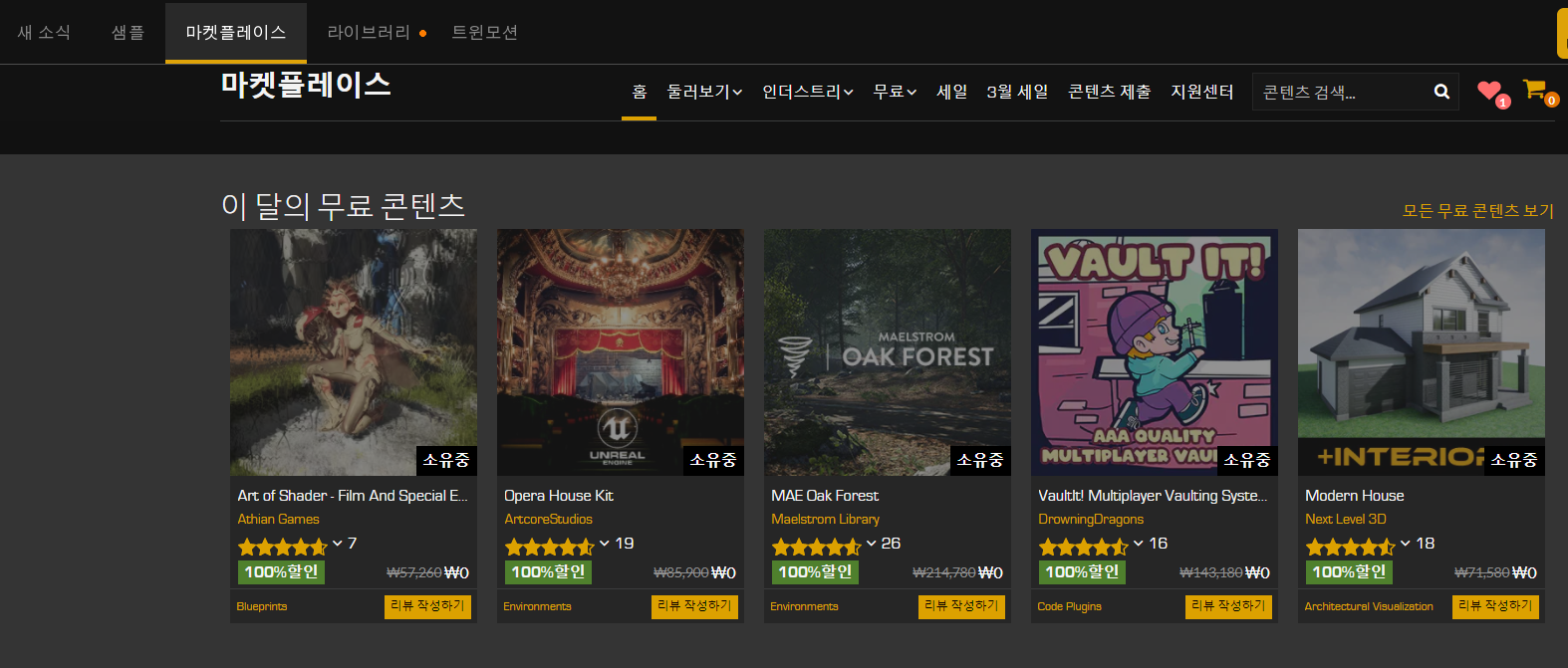The width and height of the screenshot is (1568, 668).
Task: Click 리뷰 작성하기 for MAE Oak Forest
Action: (x=961, y=606)
